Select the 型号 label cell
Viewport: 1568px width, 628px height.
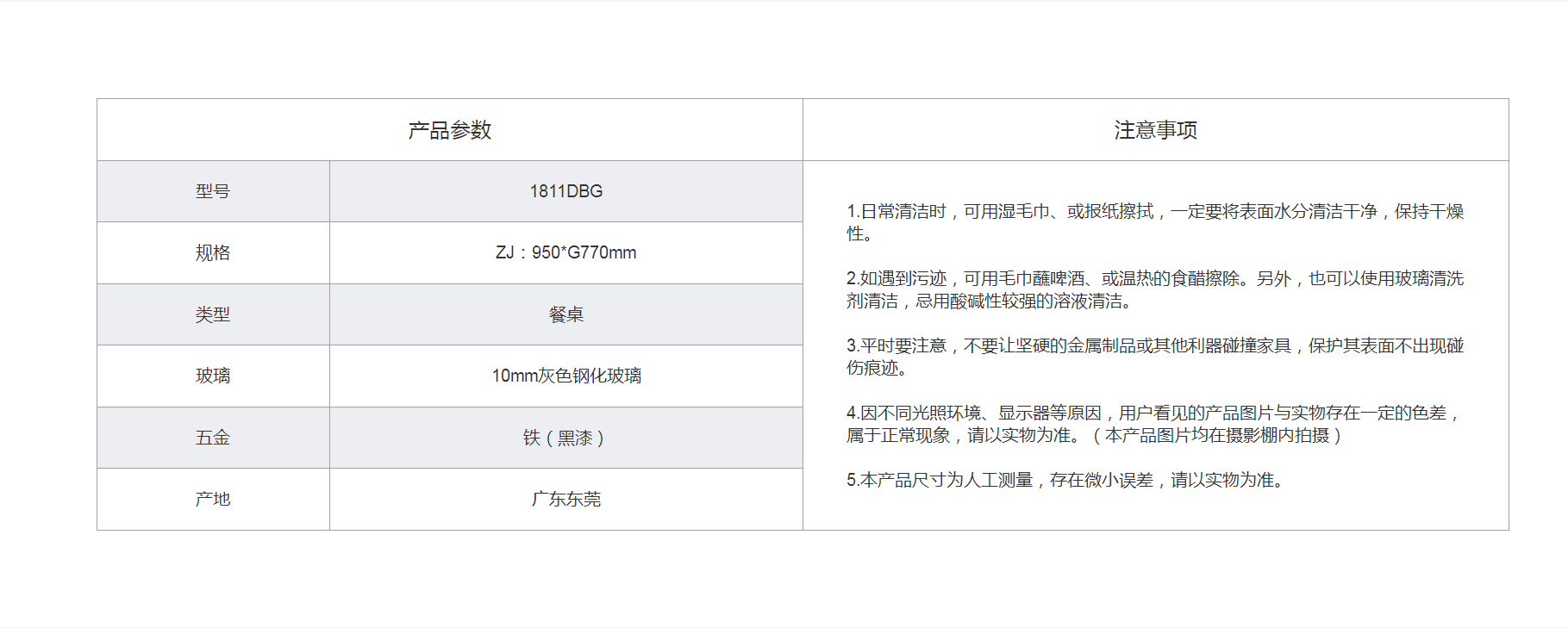(x=213, y=191)
